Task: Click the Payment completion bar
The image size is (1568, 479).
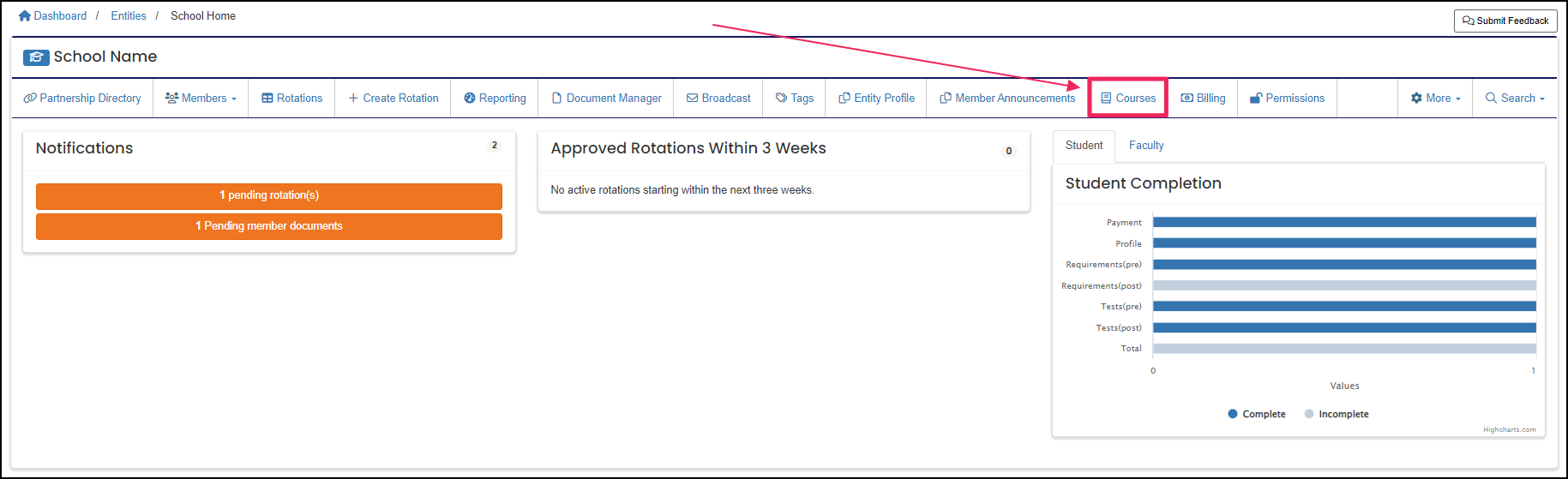Action: 1344,222
